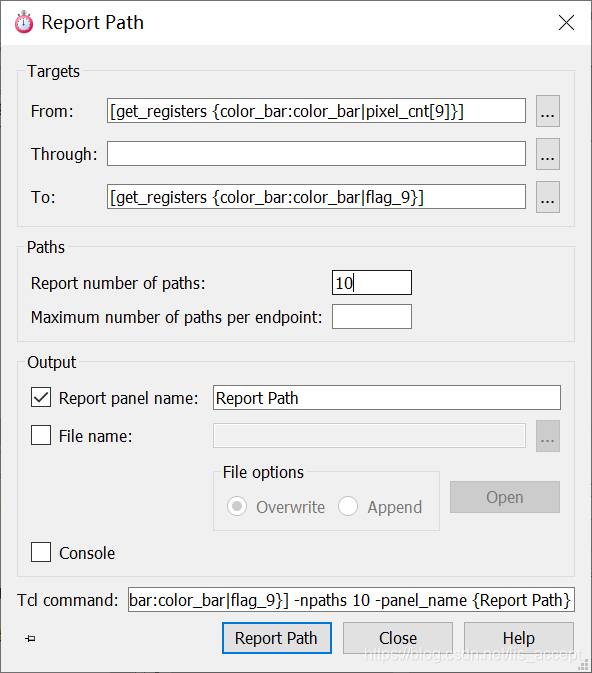
Task: Click the resize grip at dialog corner
Action: pos(583,665)
